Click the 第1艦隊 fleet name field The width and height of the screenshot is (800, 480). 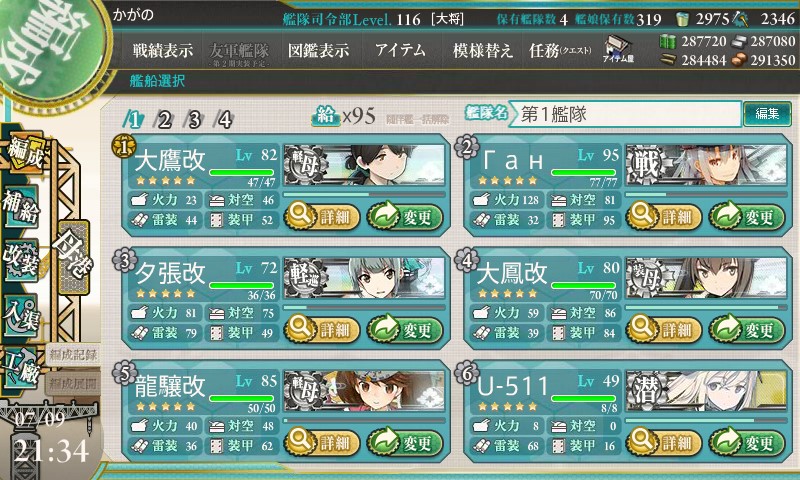click(x=626, y=114)
